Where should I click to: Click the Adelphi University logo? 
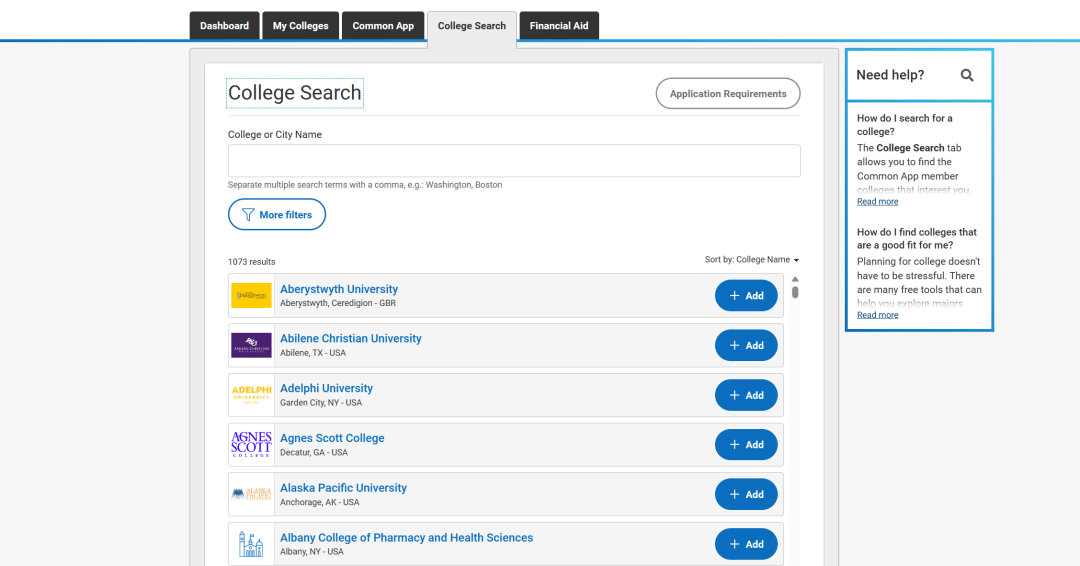tap(251, 395)
